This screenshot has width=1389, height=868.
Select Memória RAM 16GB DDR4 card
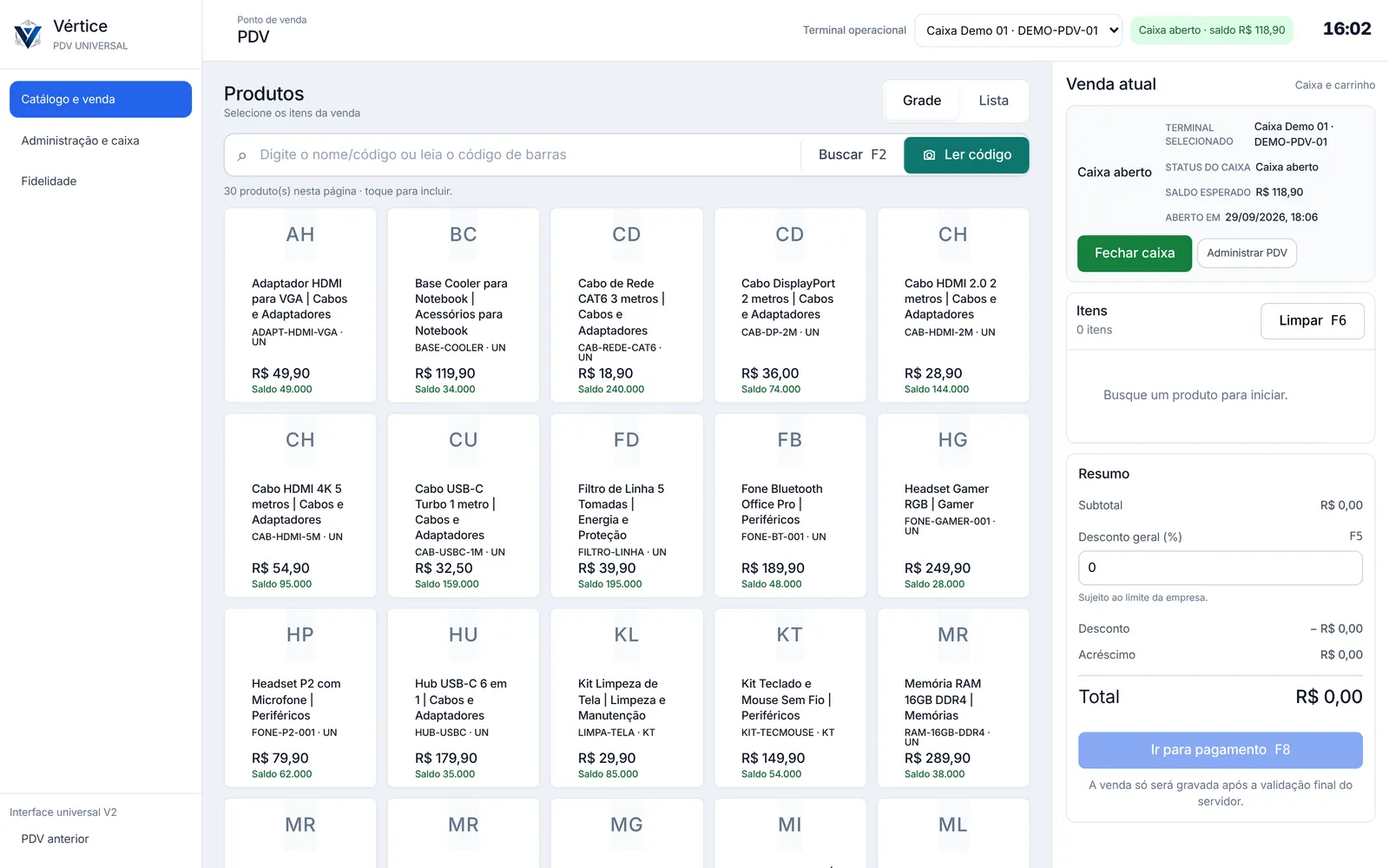pyautogui.click(x=953, y=698)
